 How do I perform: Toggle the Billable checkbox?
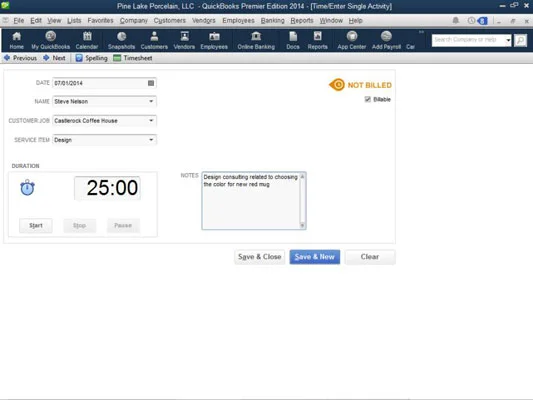coord(367,99)
